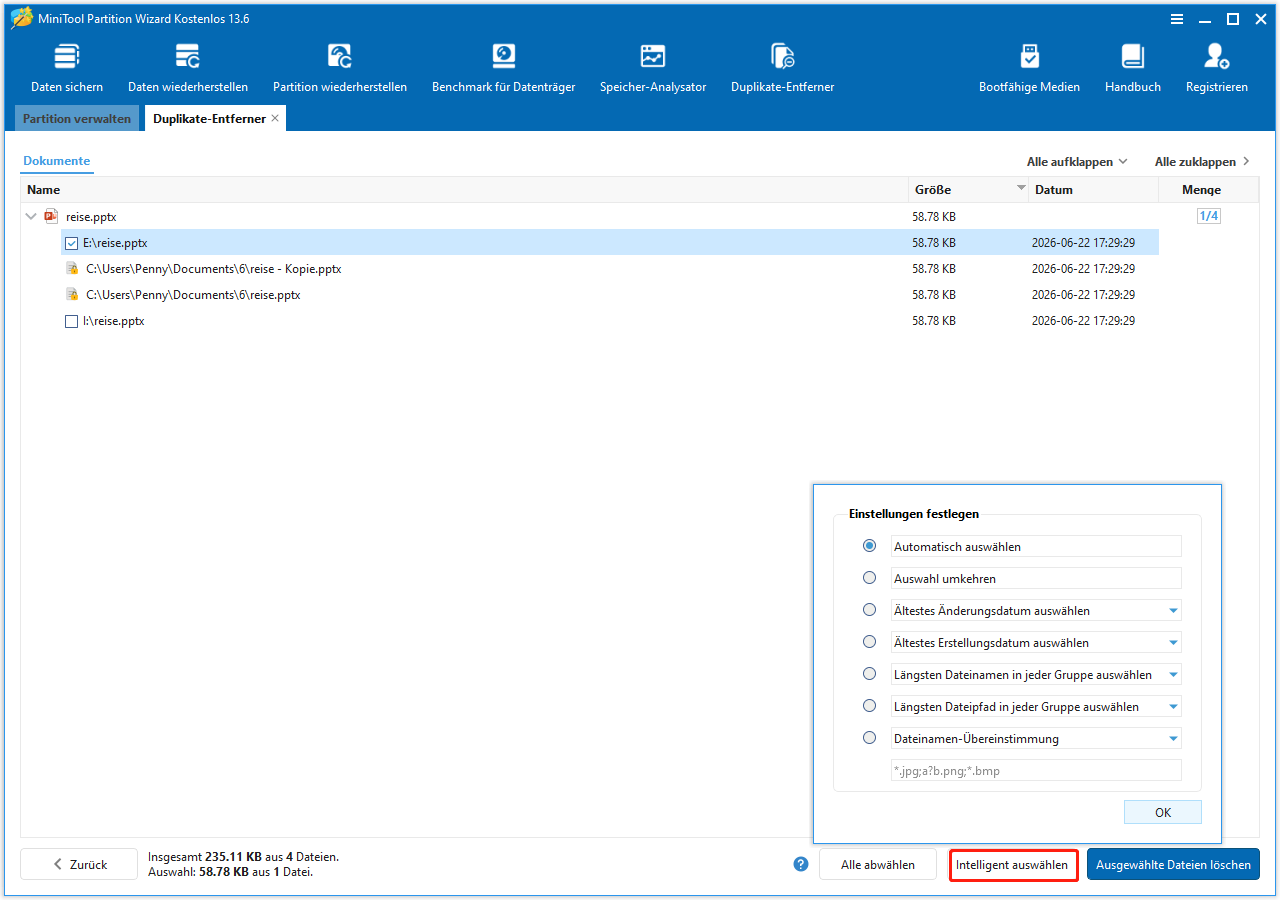This screenshot has height=900, width=1280.
Task: Open the Handbuch
Action: coord(1133,68)
